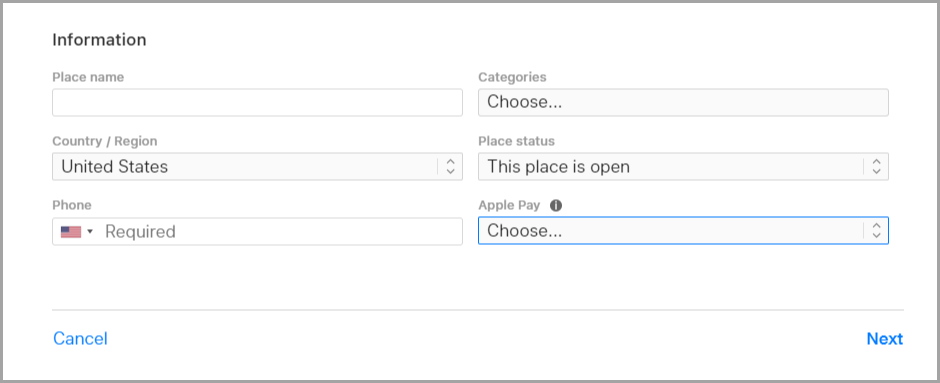Focus the Place name text field

[257, 102]
